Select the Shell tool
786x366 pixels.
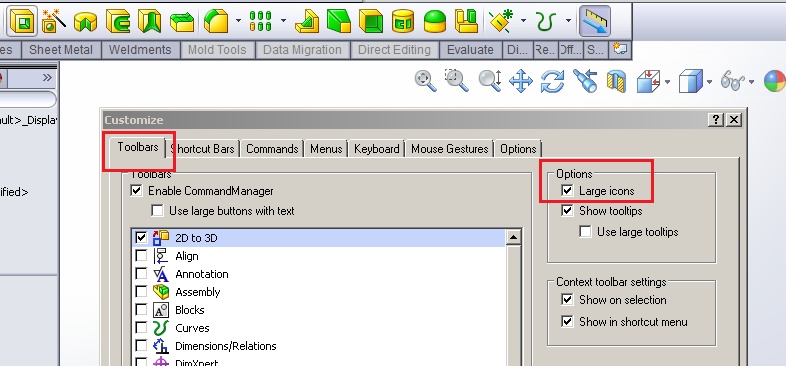pyautogui.click(x=370, y=22)
